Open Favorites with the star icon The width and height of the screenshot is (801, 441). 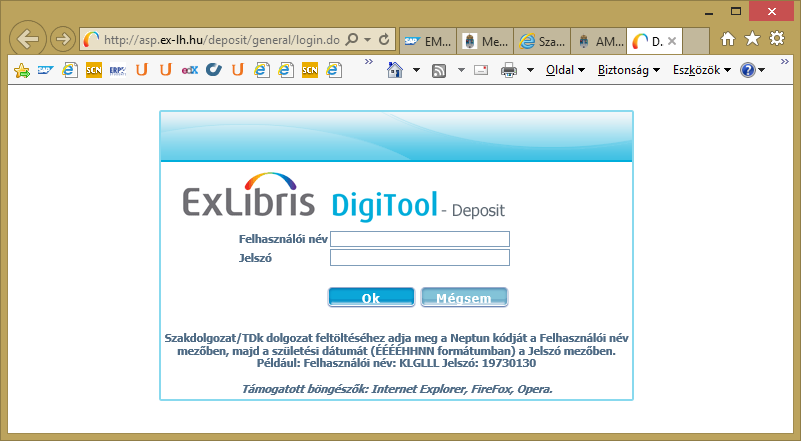(752, 39)
